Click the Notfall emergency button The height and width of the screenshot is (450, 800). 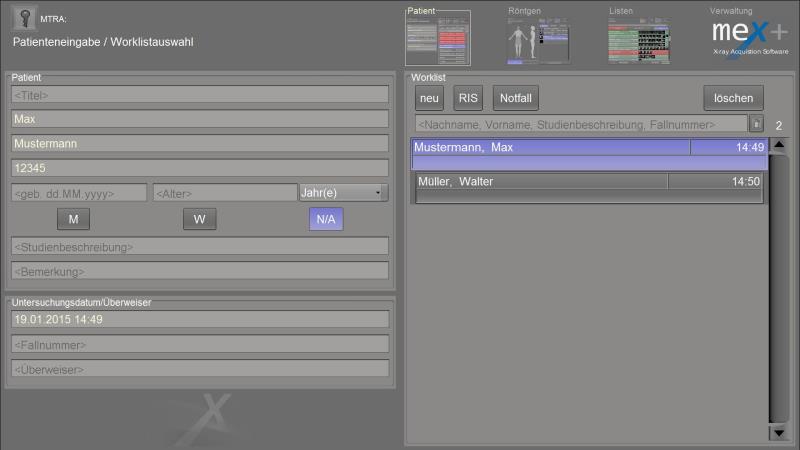(x=516, y=98)
